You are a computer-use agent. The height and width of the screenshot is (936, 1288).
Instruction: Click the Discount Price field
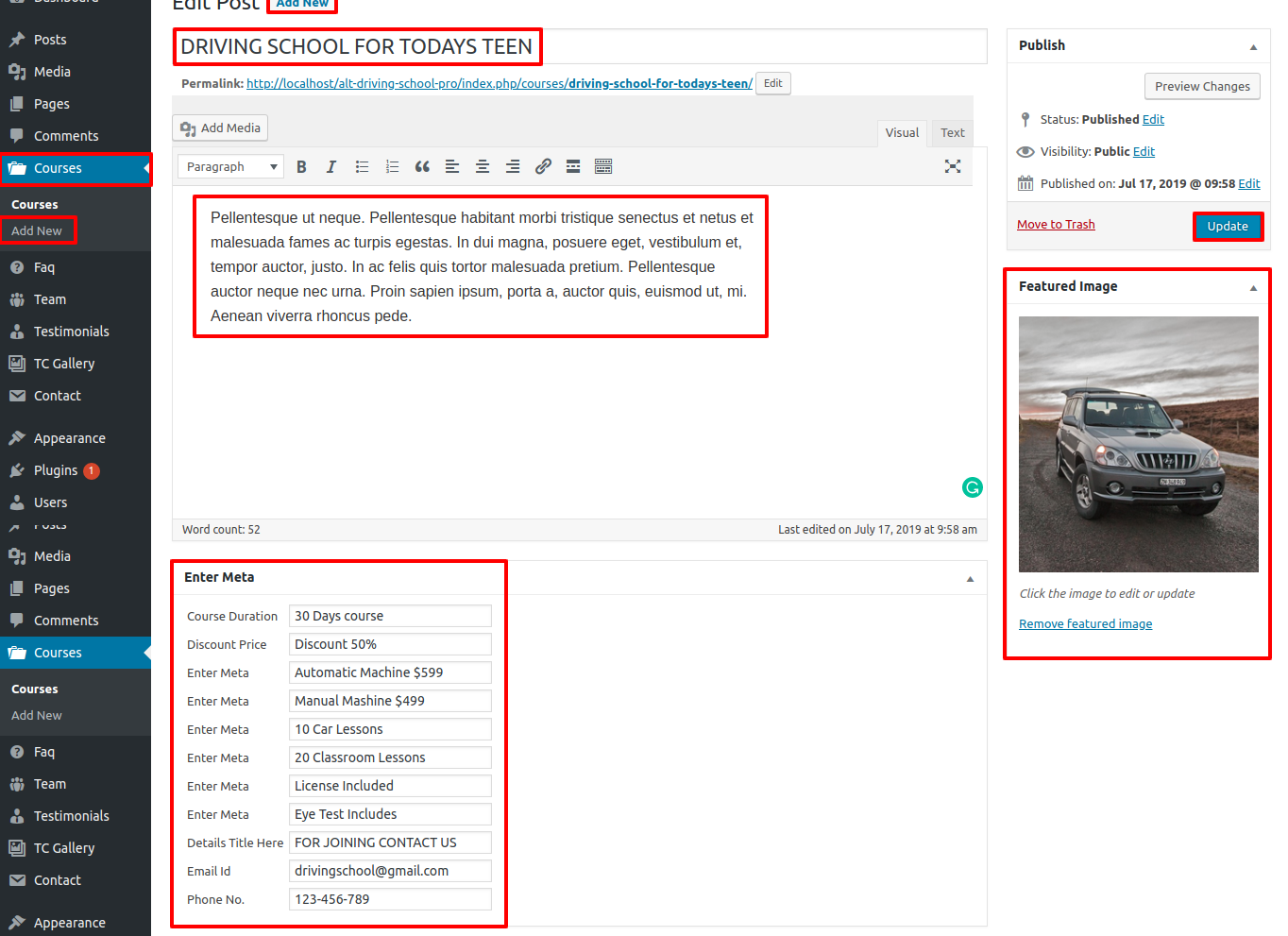coord(390,644)
